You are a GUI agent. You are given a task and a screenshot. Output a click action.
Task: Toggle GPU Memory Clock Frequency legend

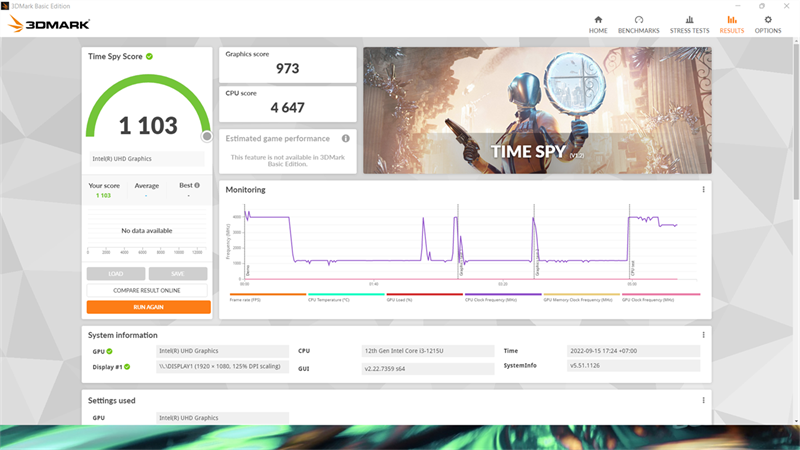click(x=582, y=297)
